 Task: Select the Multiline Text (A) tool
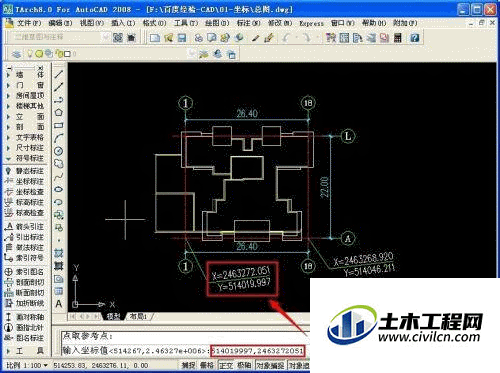pos(59,304)
